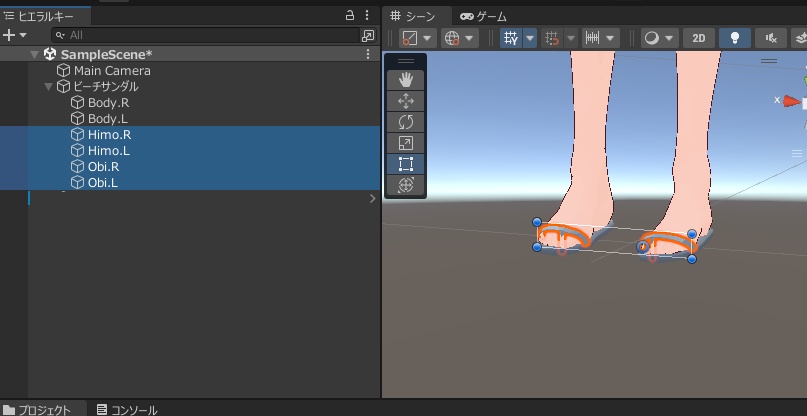The height and width of the screenshot is (416, 807).
Task: Select the Move tool
Action: pos(405,101)
